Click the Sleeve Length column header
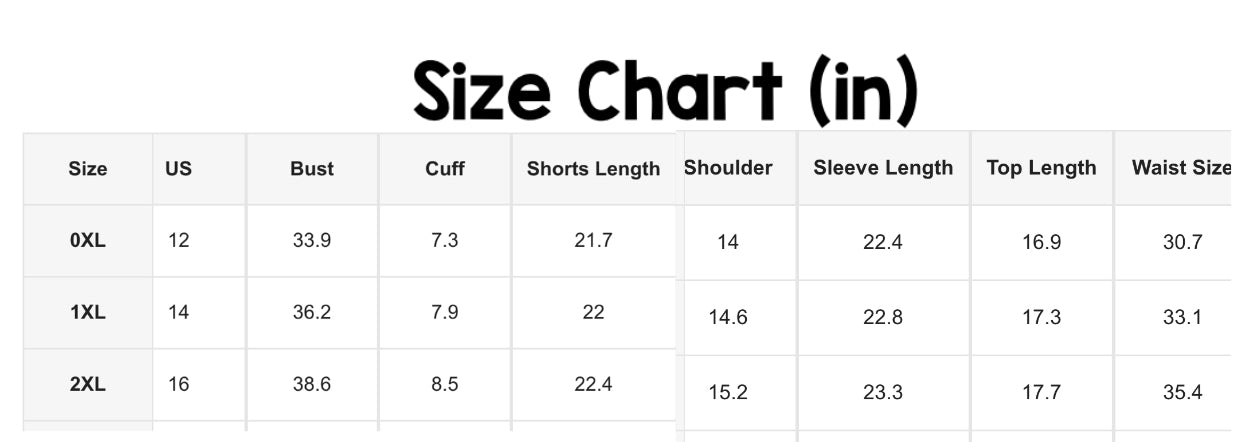This screenshot has width=1240, height=442. [x=883, y=167]
